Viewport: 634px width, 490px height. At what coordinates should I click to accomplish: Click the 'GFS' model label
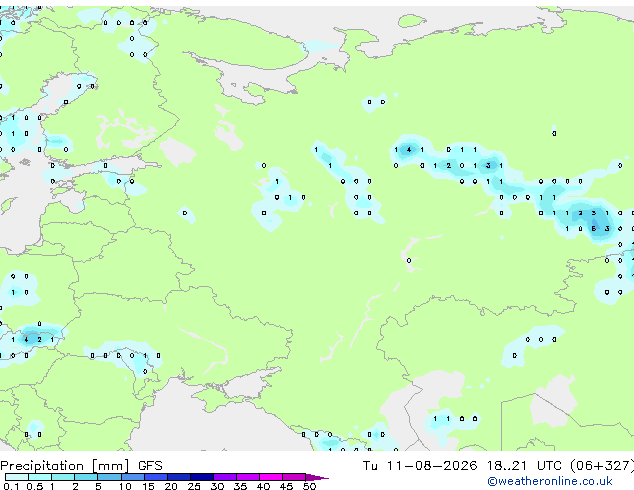[150, 466]
